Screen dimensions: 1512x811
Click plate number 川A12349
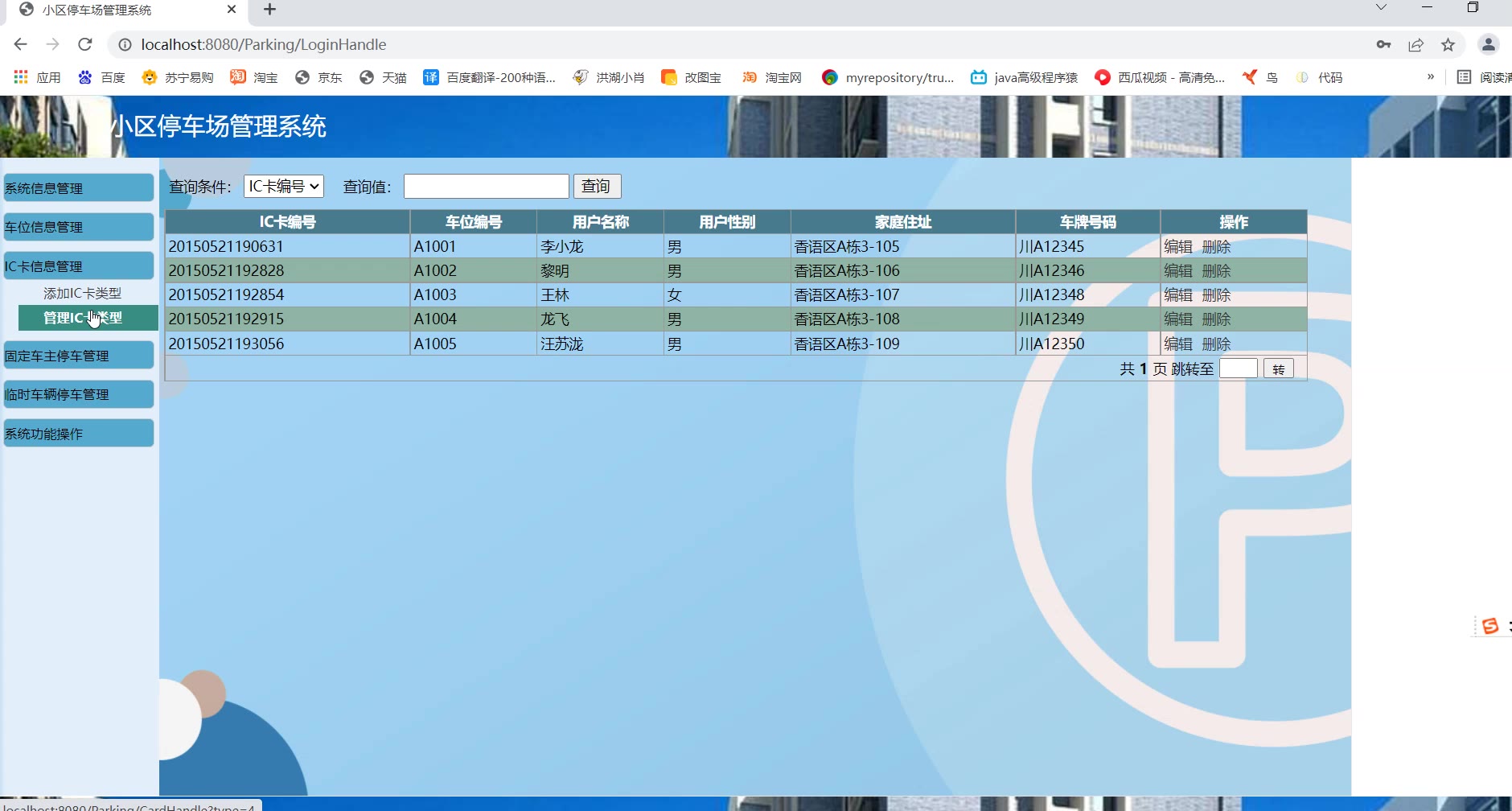point(1052,319)
